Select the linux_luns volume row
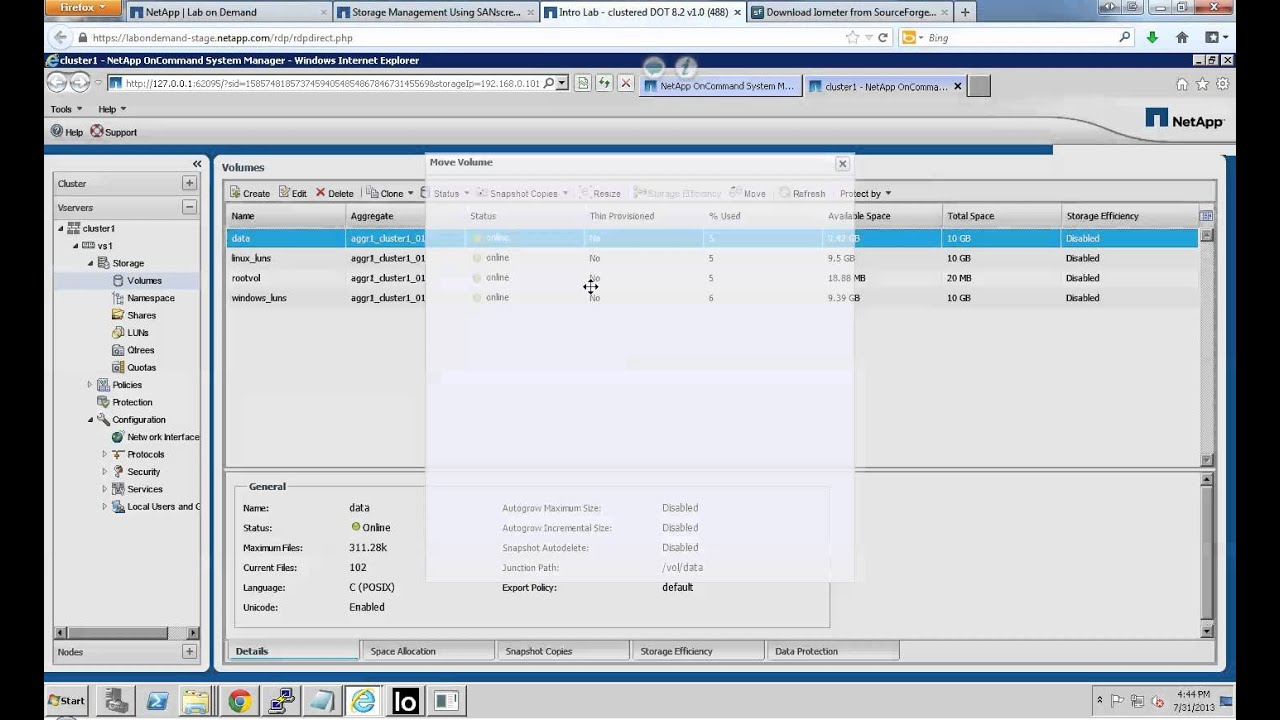 [711, 258]
